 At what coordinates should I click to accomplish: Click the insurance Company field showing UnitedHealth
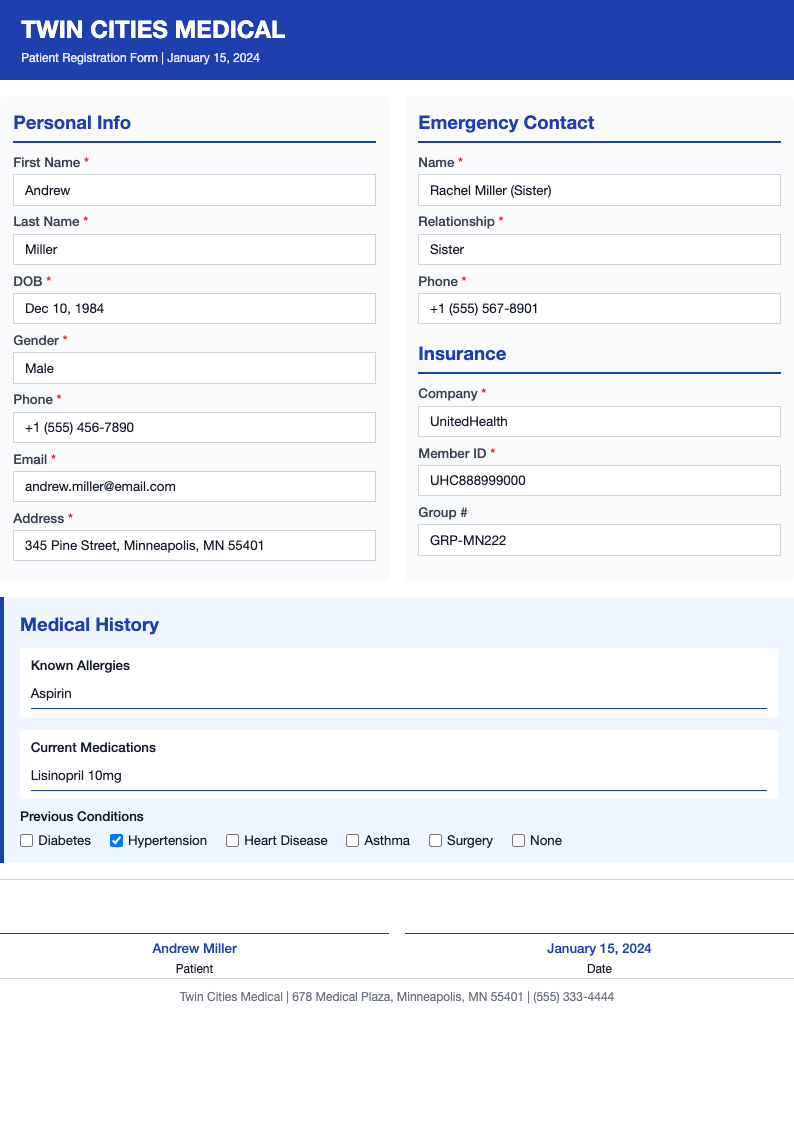(599, 421)
